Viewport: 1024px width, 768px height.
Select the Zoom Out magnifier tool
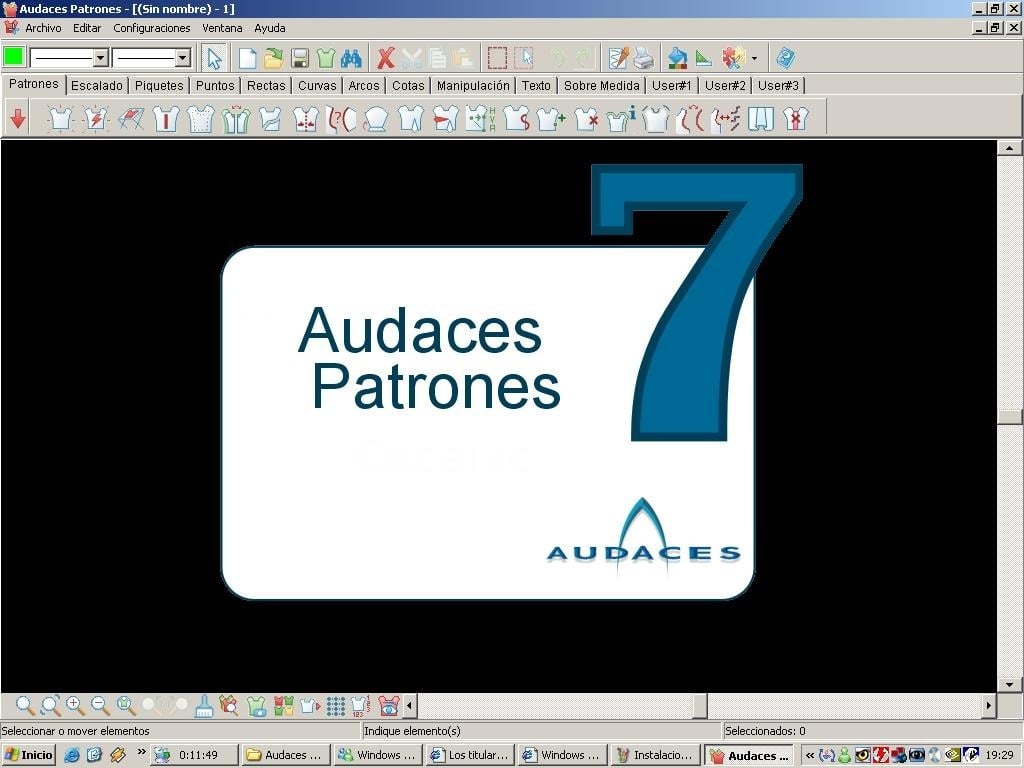pos(98,705)
